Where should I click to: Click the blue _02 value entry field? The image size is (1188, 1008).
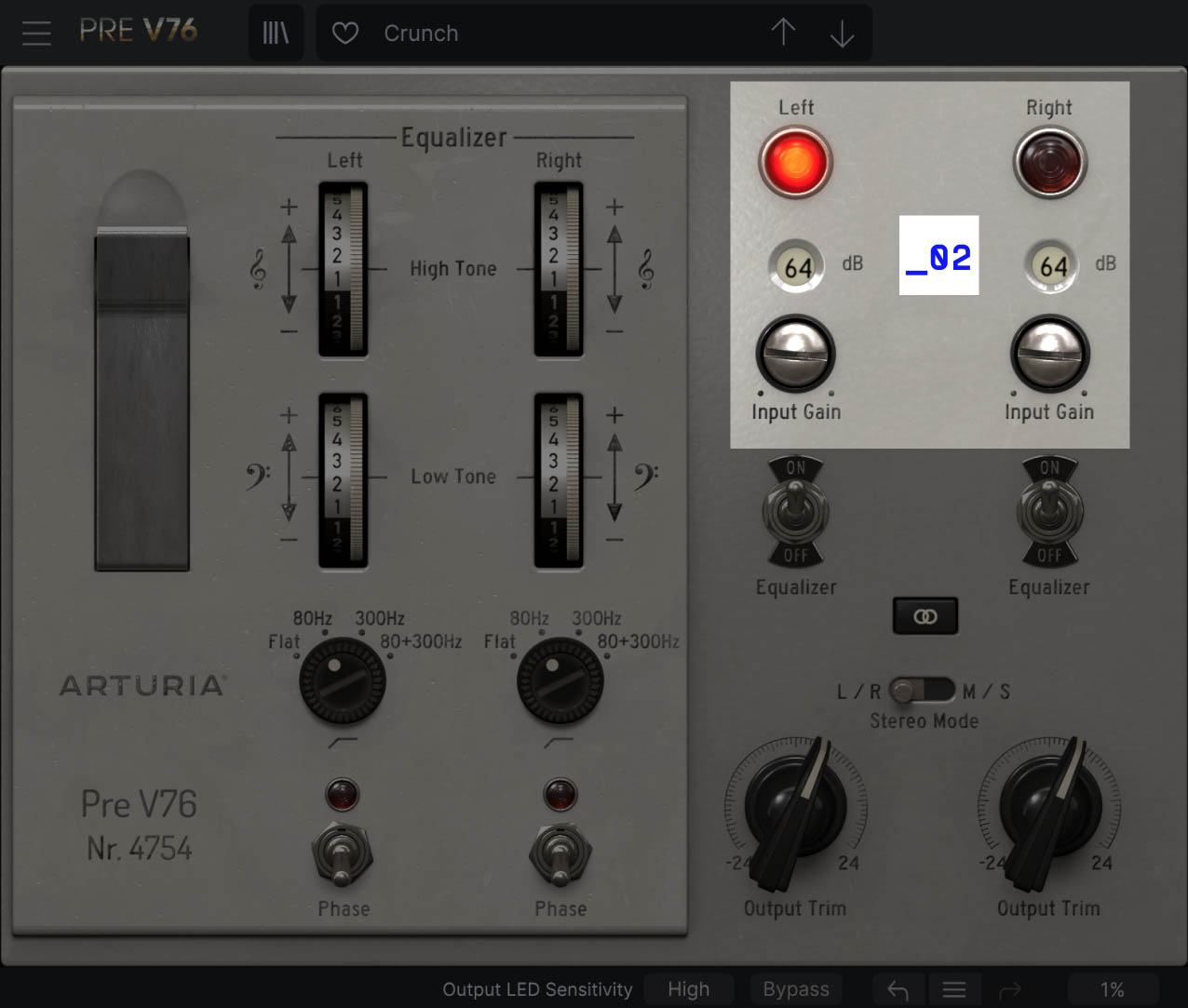pos(938,256)
